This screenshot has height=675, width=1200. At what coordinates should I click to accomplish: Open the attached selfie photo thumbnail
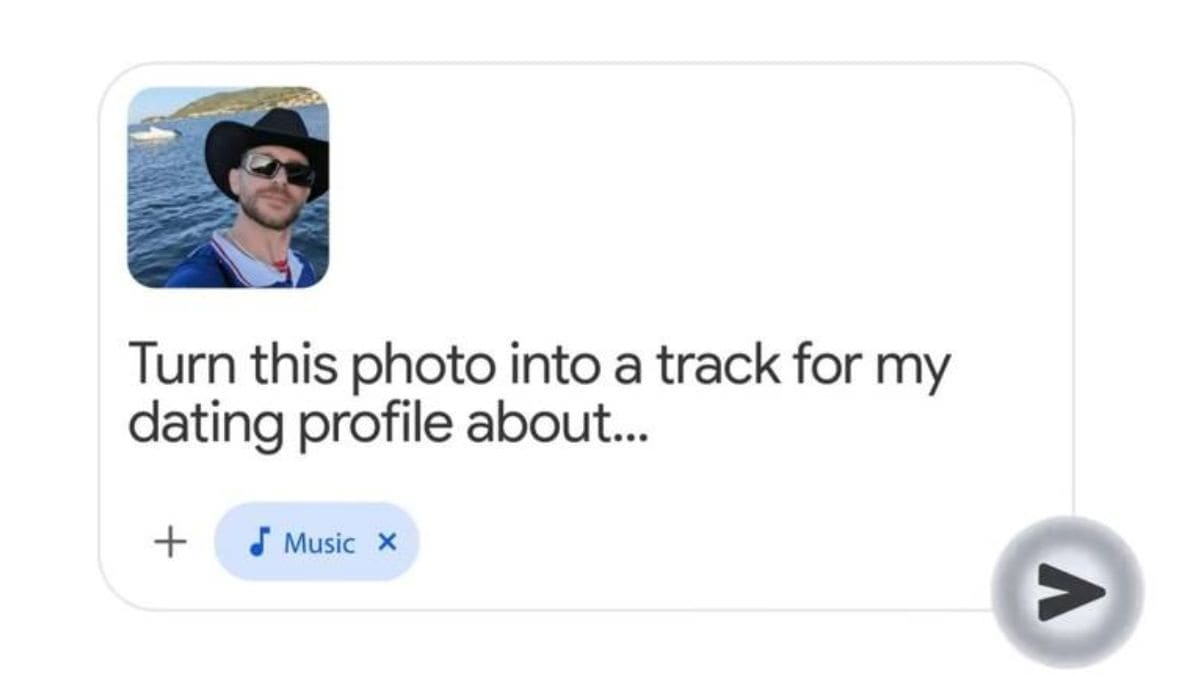click(x=228, y=187)
